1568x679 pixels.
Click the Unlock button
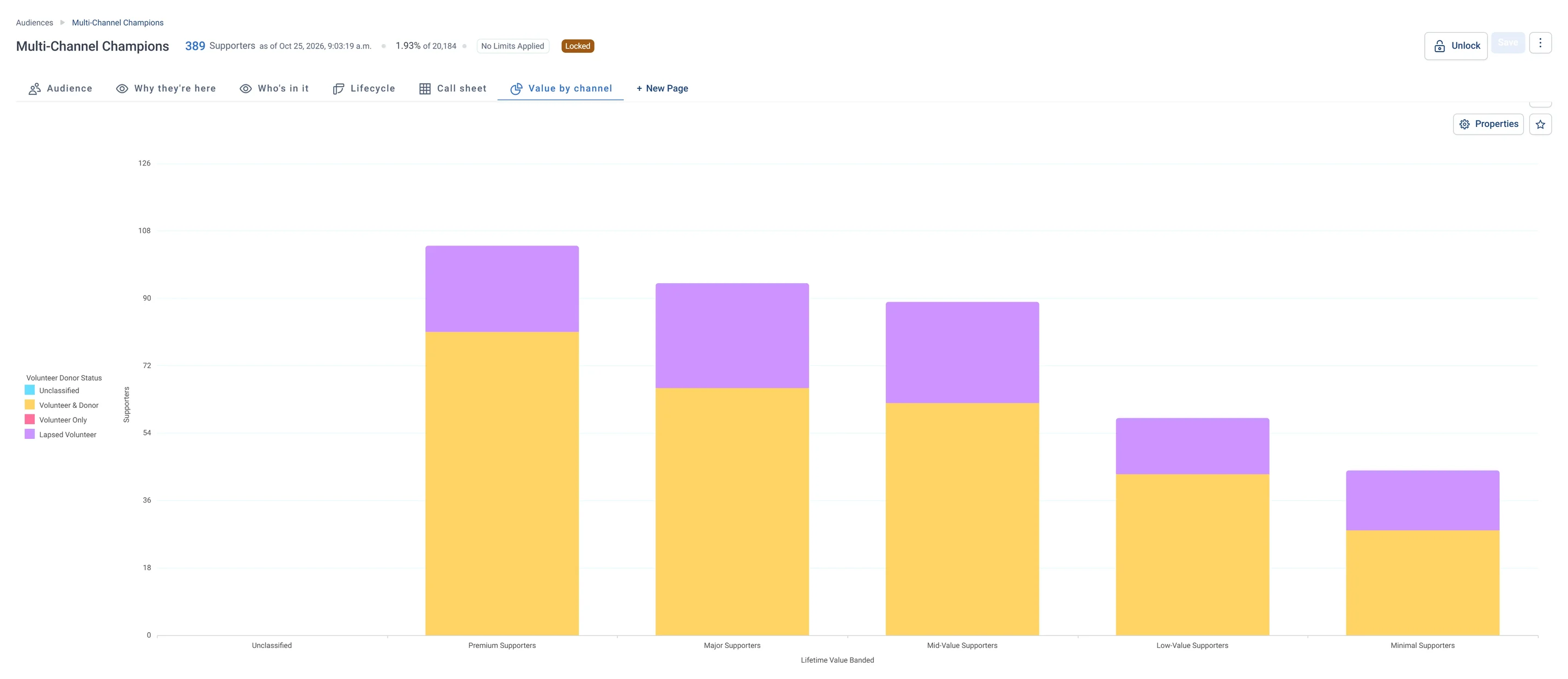coord(1455,46)
